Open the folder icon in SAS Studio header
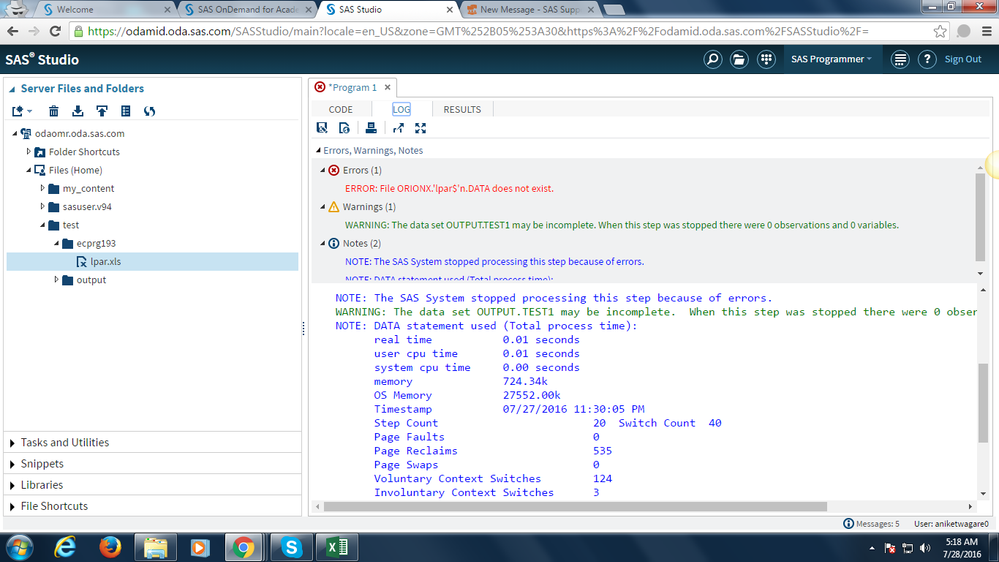The image size is (999, 562). pyautogui.click(x=739, y=59)
